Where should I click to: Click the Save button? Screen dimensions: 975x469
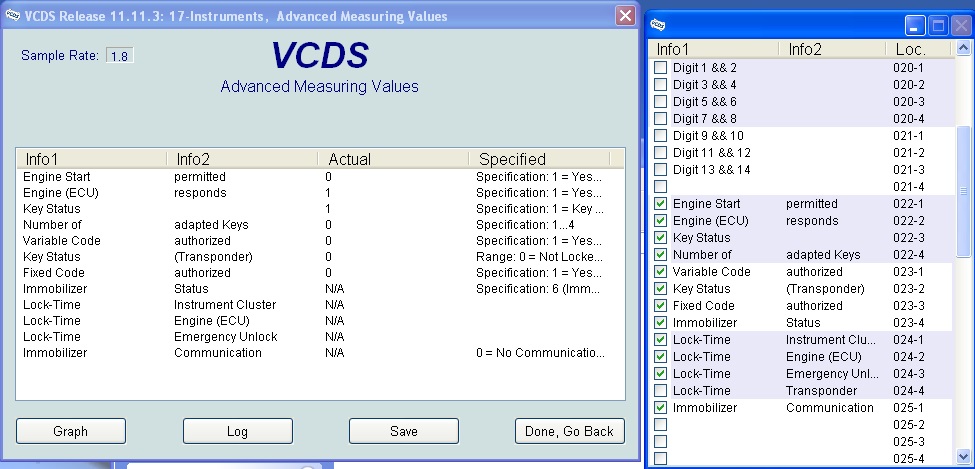404,431
